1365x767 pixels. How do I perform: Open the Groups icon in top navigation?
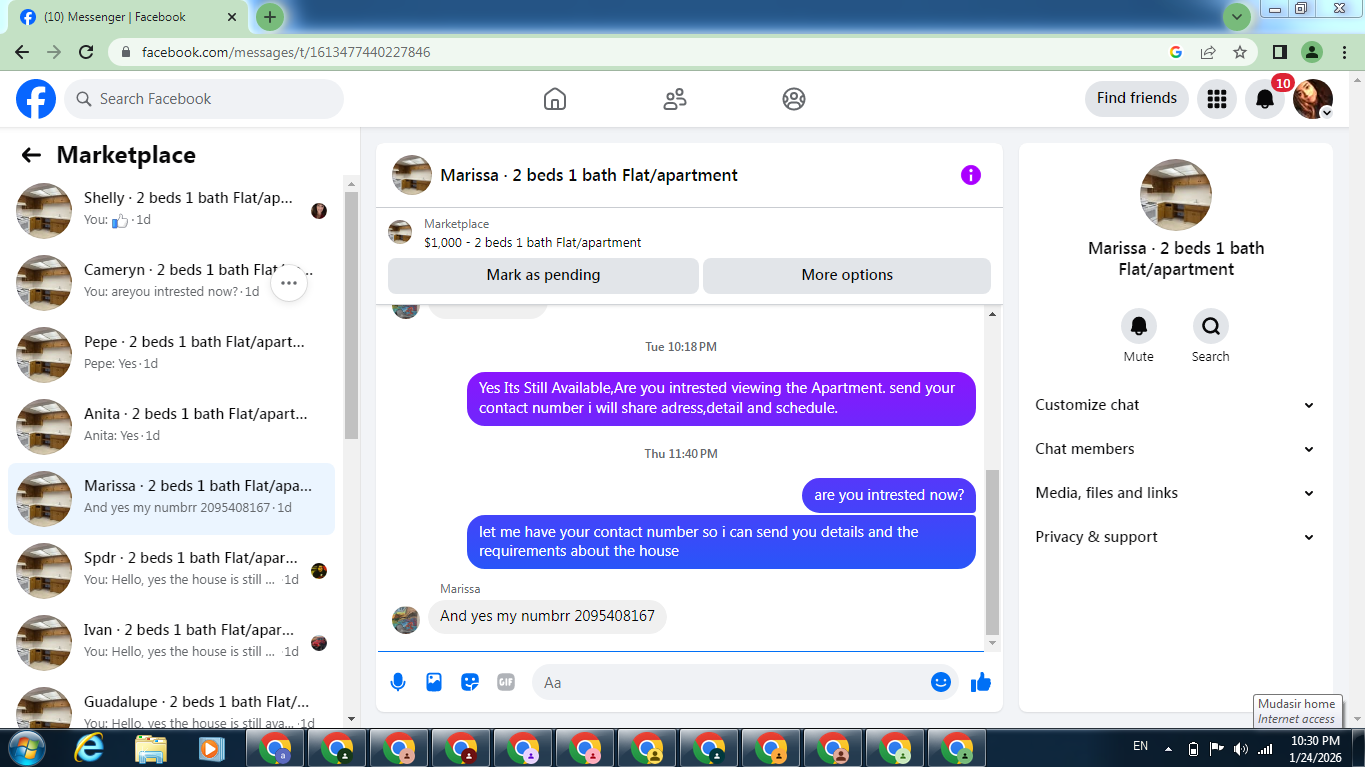[x=794, y=99]
